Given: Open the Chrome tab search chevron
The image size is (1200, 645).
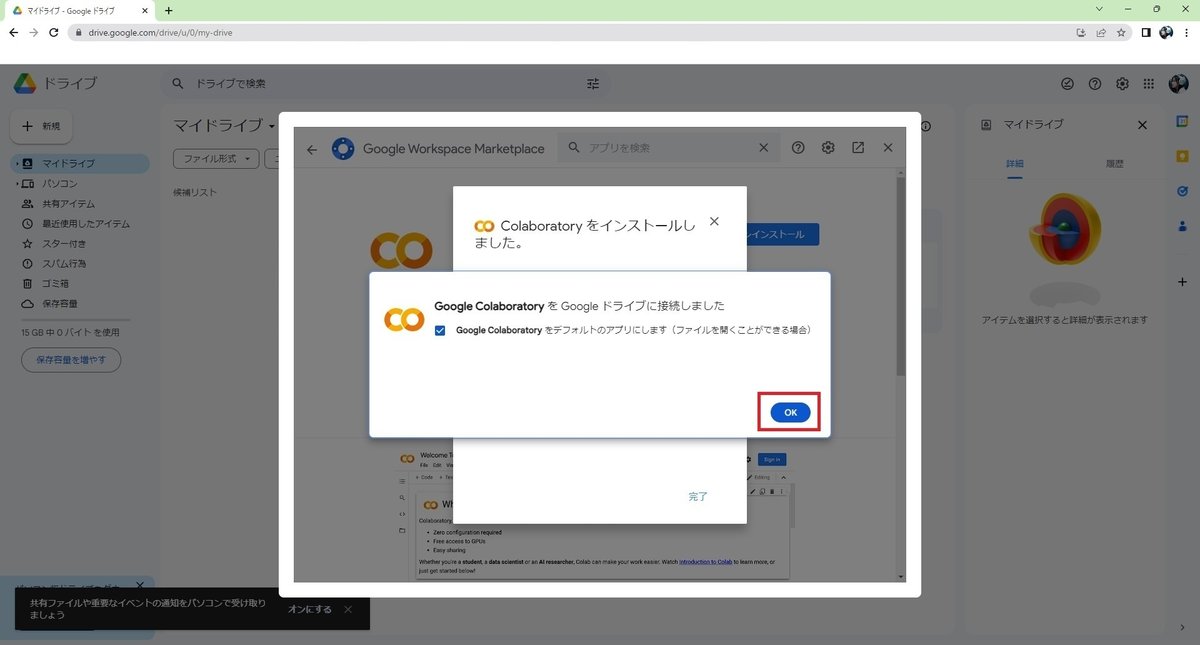Looking at the screenshot, I should [1101, 9].
